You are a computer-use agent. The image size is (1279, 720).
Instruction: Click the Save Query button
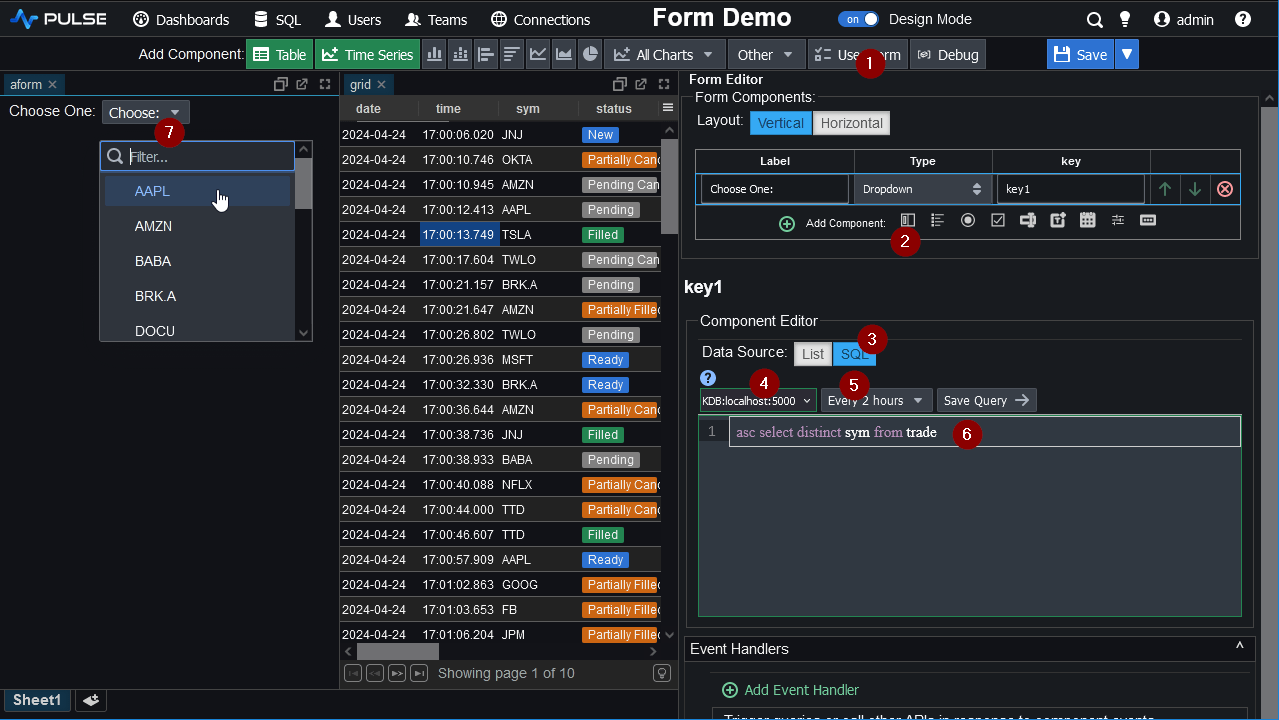click(986, 401)
